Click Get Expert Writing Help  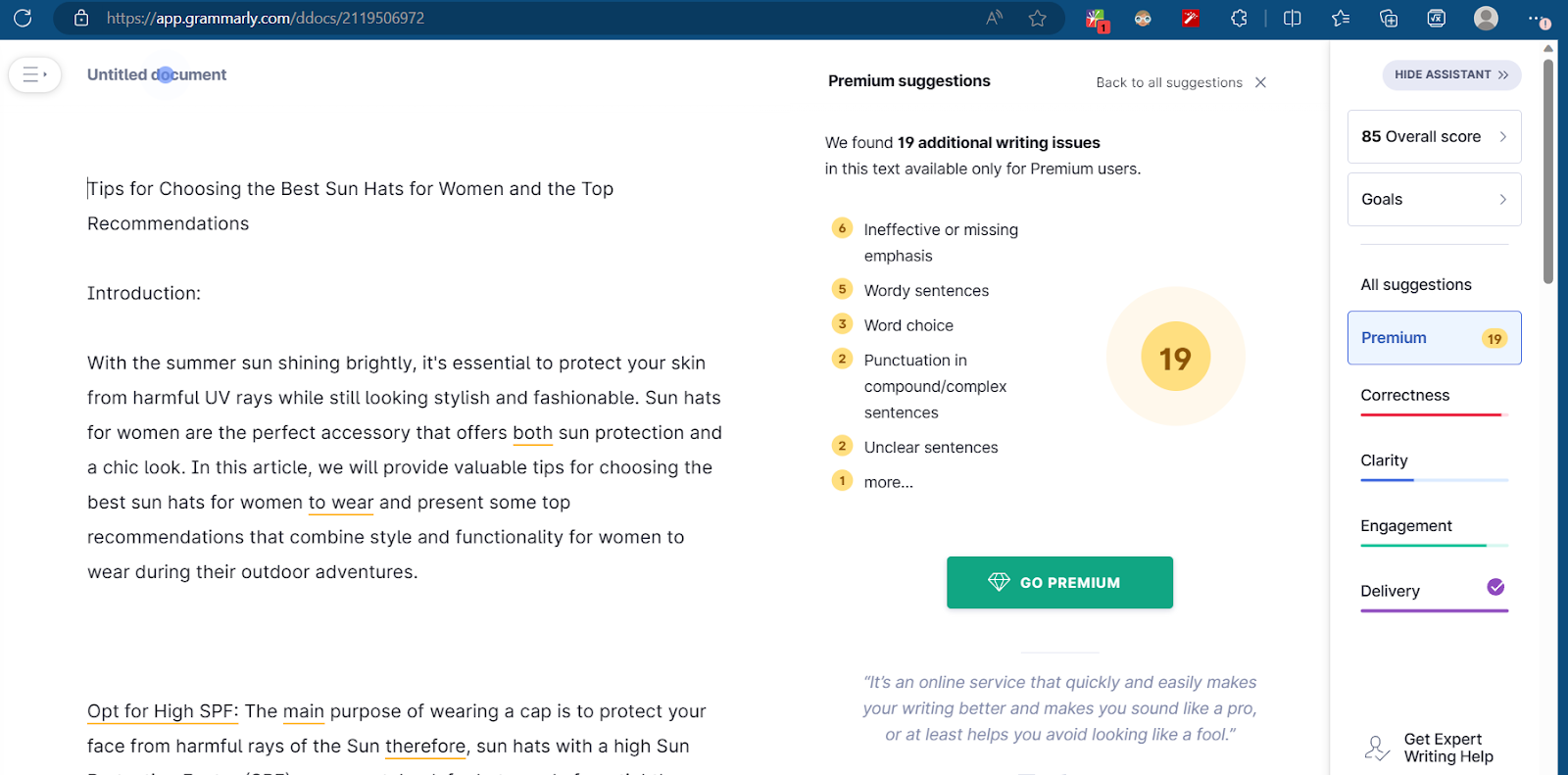click(x=1448, y=748)
